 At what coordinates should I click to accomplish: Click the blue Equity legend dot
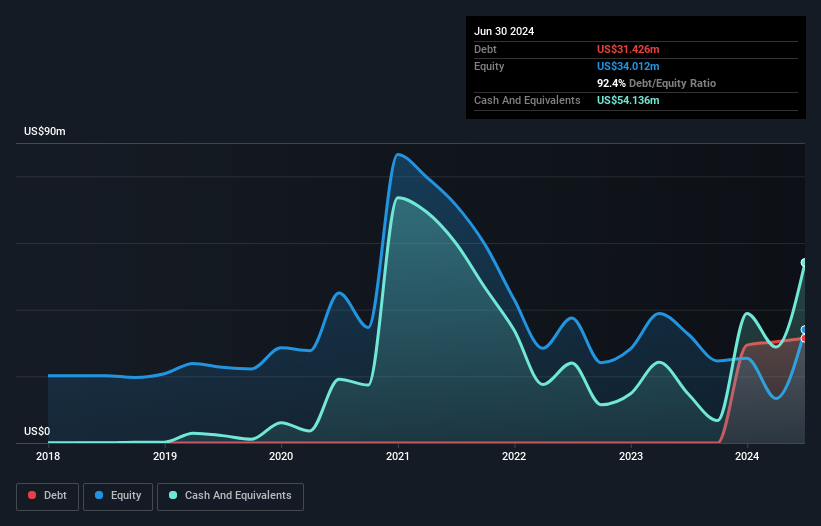[99, 495]
